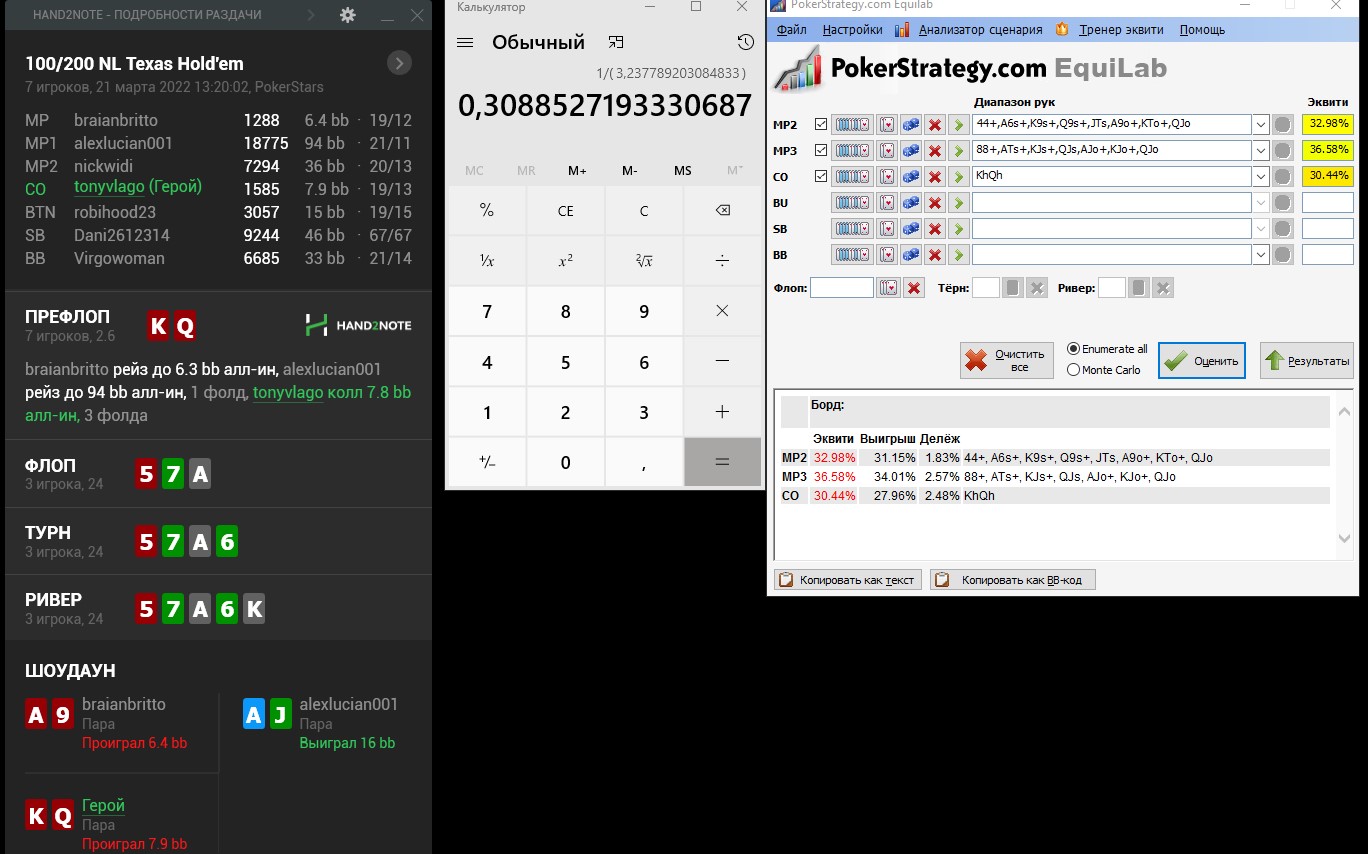Screen dimensions: 1368x854
Task: Open card picker for BB row
Action: pos(886,254)
